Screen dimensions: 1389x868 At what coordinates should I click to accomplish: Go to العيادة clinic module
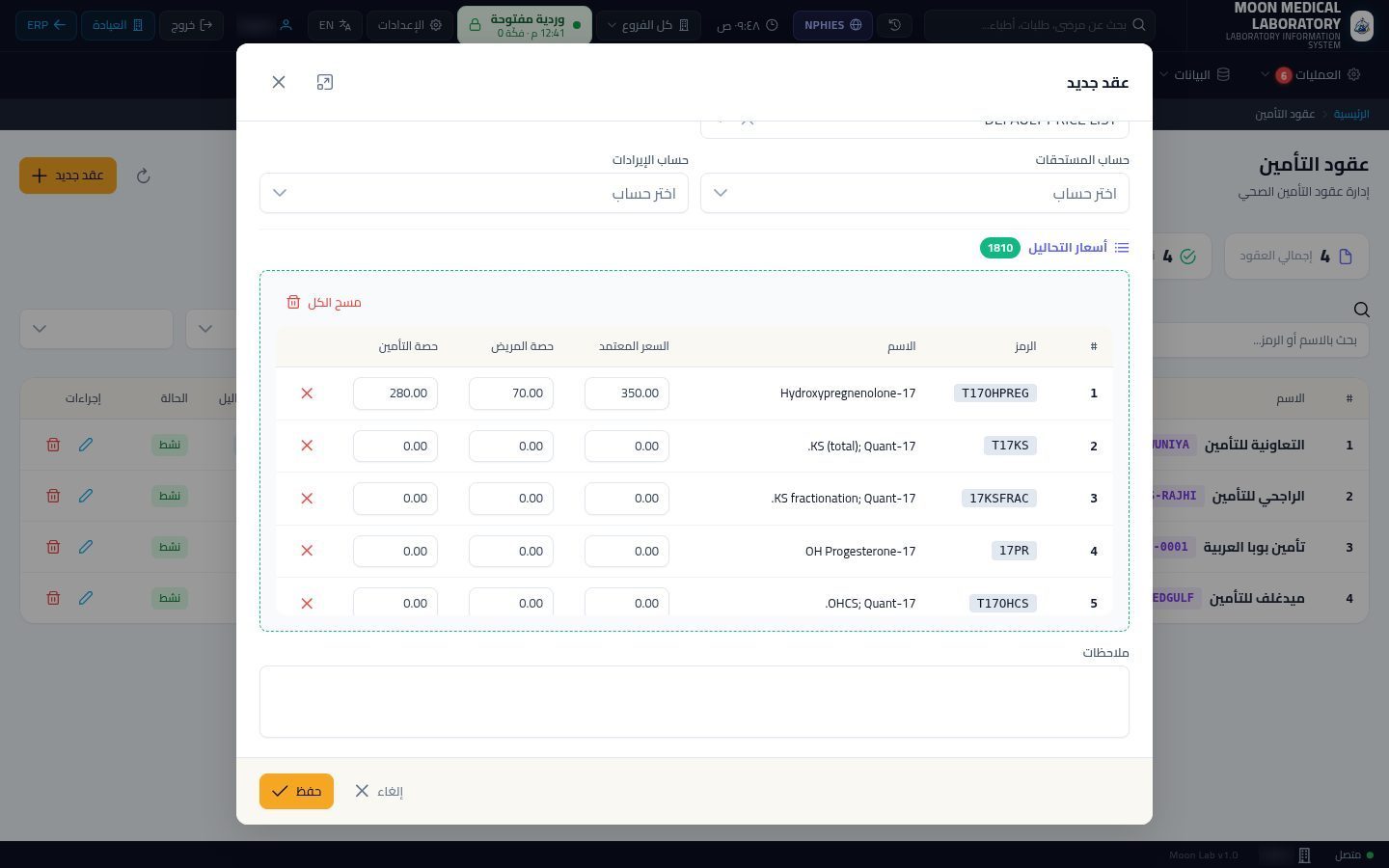tap(118, 25)
